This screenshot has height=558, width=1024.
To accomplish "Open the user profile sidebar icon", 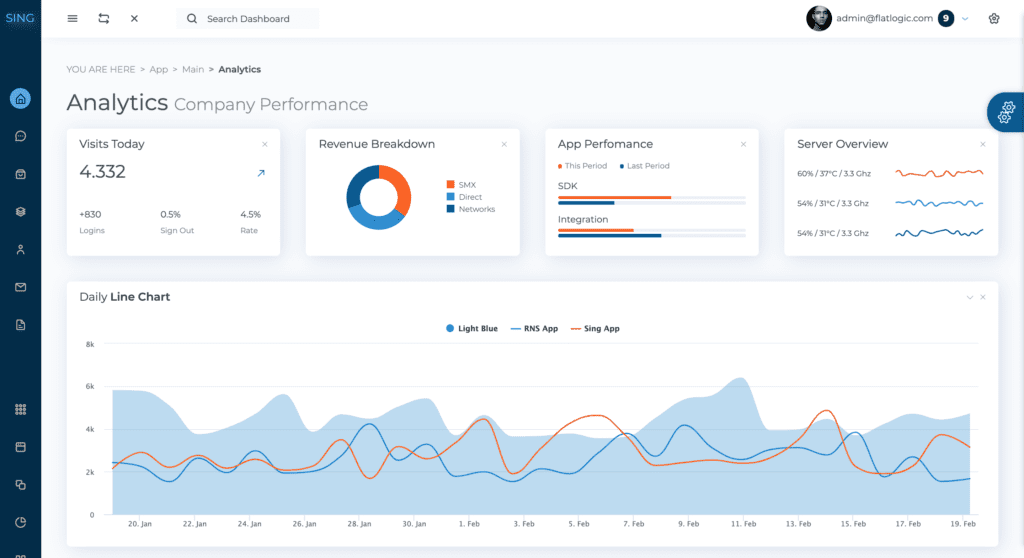I will click(20, 250).
